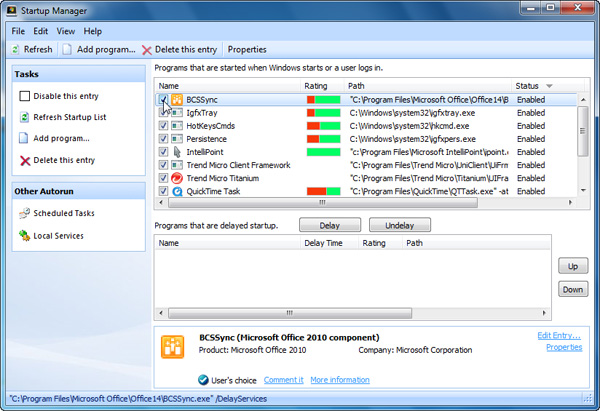Click the large BCSSync icon in details pane

pyautogui.click(x=172, y=347)
